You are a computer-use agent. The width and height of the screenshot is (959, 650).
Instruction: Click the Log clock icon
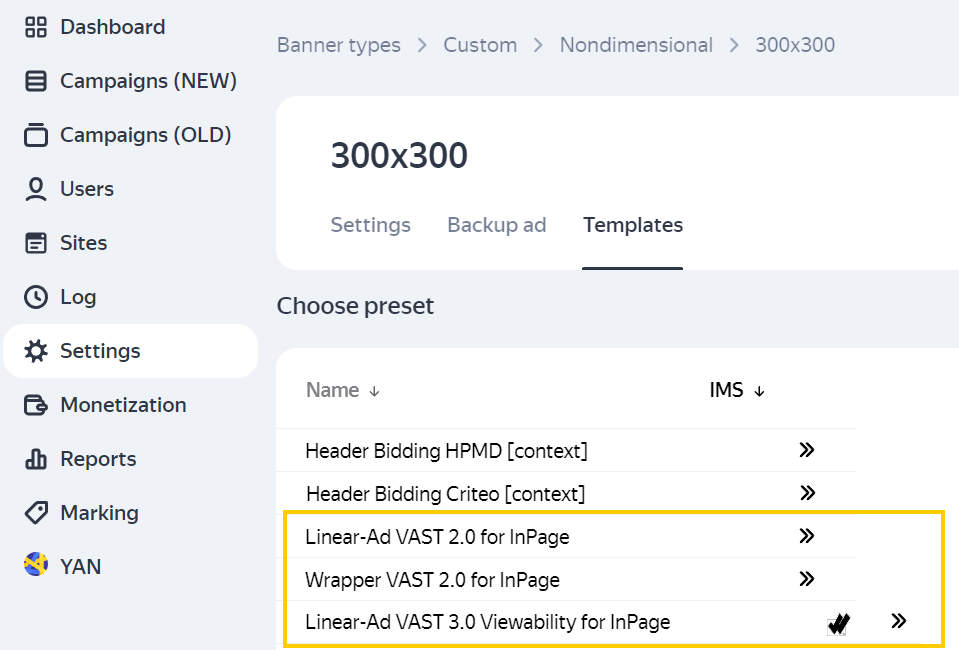click(36, 297)
